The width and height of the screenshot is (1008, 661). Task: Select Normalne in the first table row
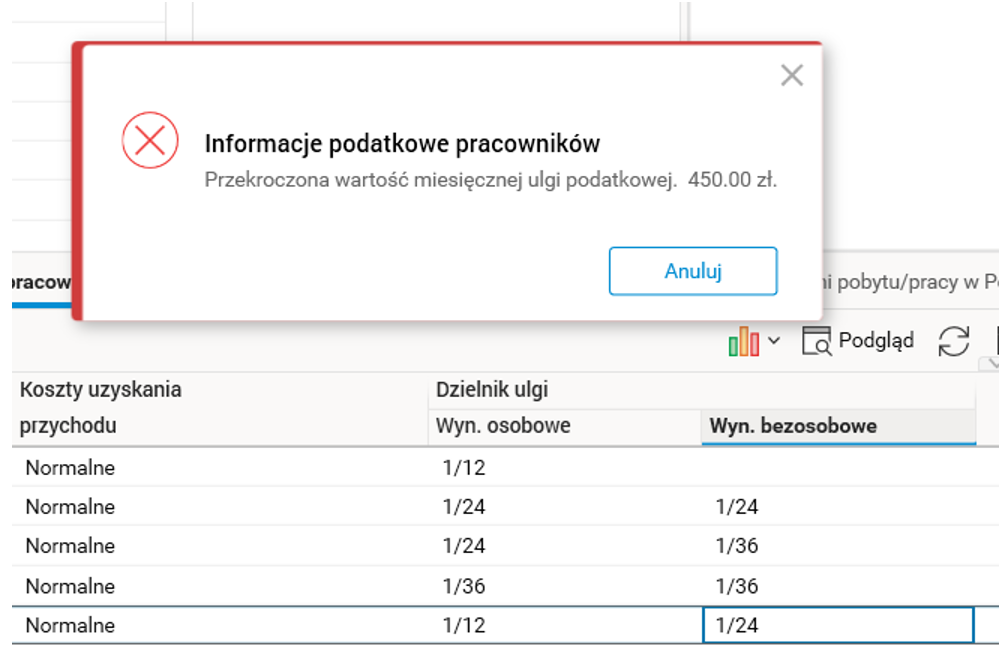point(70,468)
